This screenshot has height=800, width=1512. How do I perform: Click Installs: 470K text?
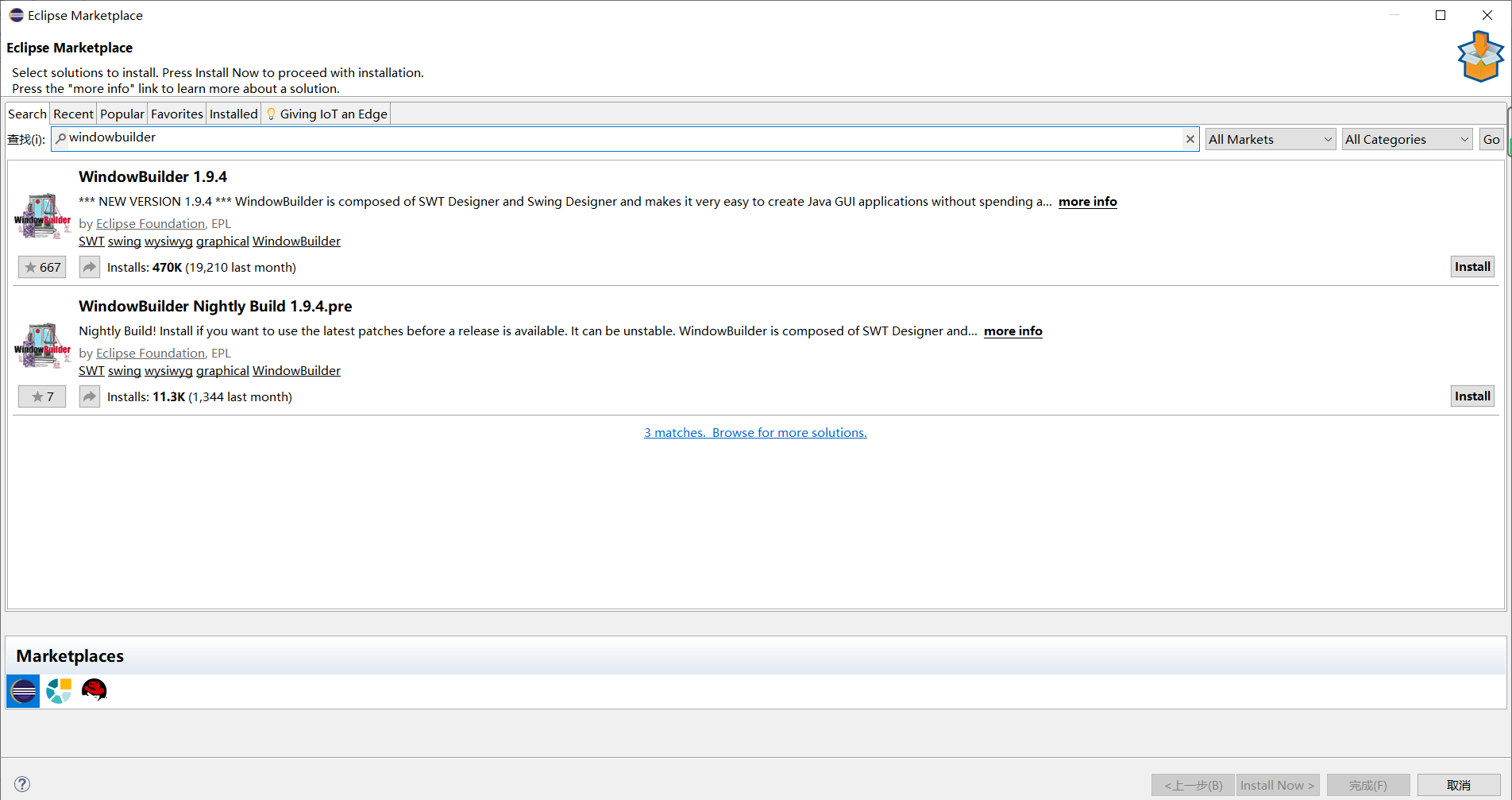point(145,268)
